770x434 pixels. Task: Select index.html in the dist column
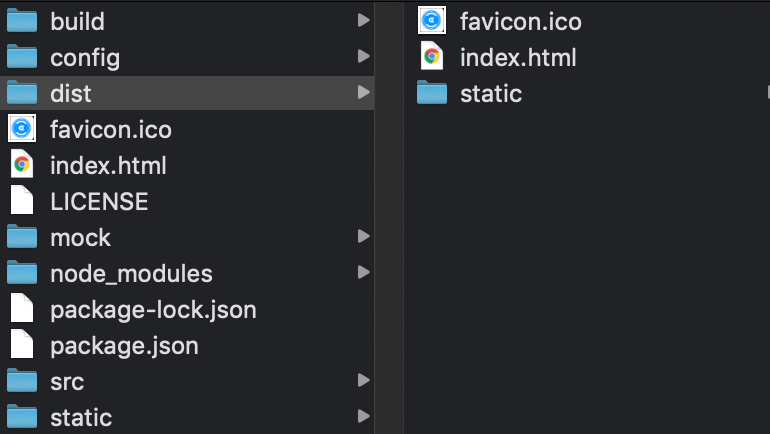tap(517, 57)
